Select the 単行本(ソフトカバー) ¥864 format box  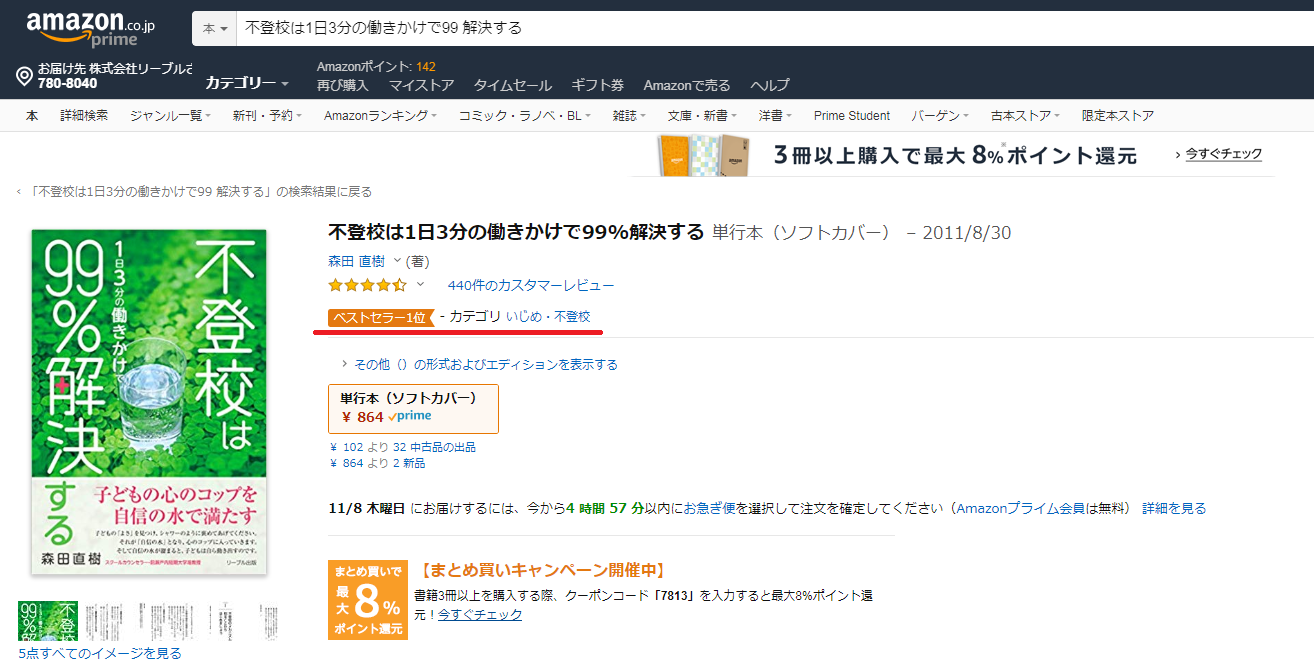(x=413, y=408)
